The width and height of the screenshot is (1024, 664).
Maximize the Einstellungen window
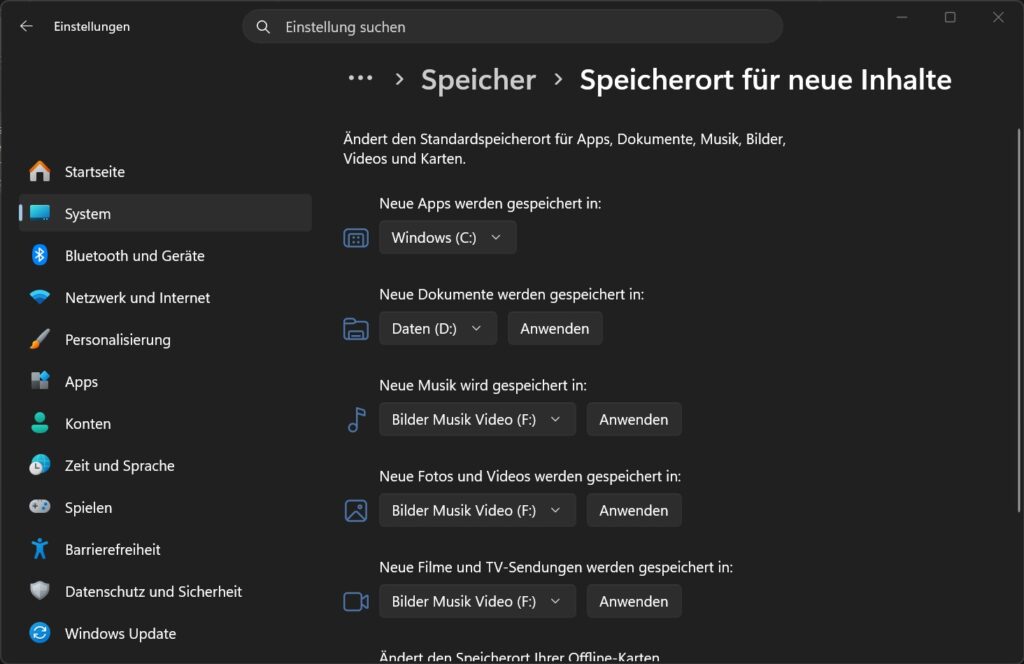[x=950, y=18]
